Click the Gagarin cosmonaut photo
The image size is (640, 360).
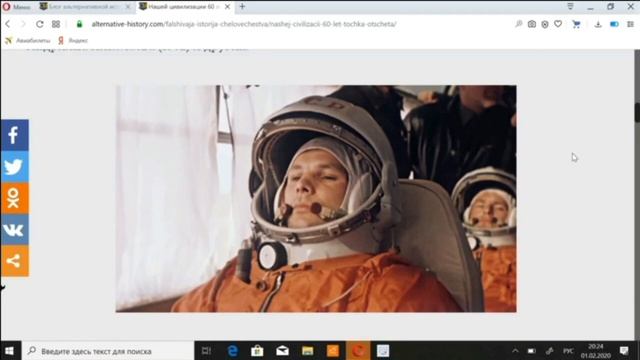[316, 198]
